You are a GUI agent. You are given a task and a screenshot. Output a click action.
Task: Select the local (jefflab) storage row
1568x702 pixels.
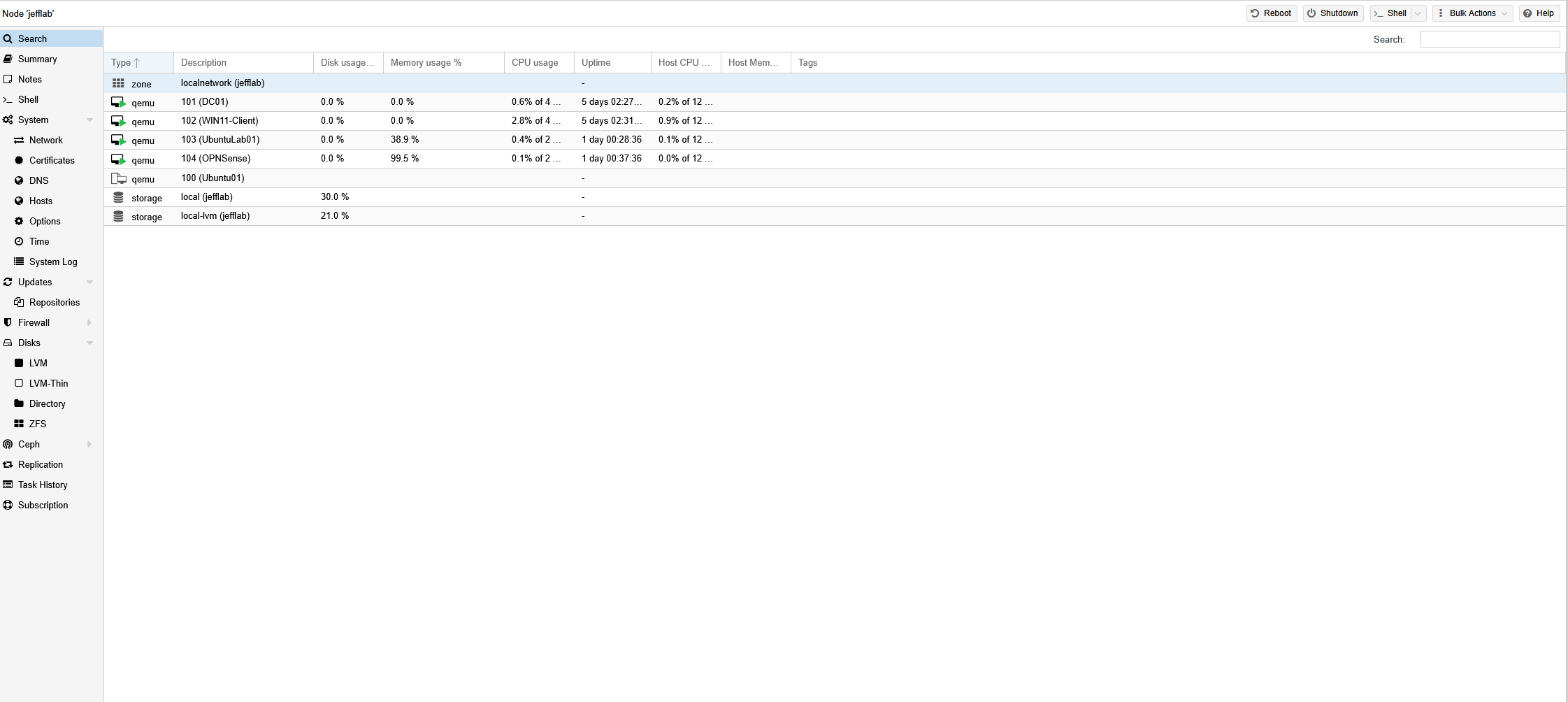tap(835, 197)
